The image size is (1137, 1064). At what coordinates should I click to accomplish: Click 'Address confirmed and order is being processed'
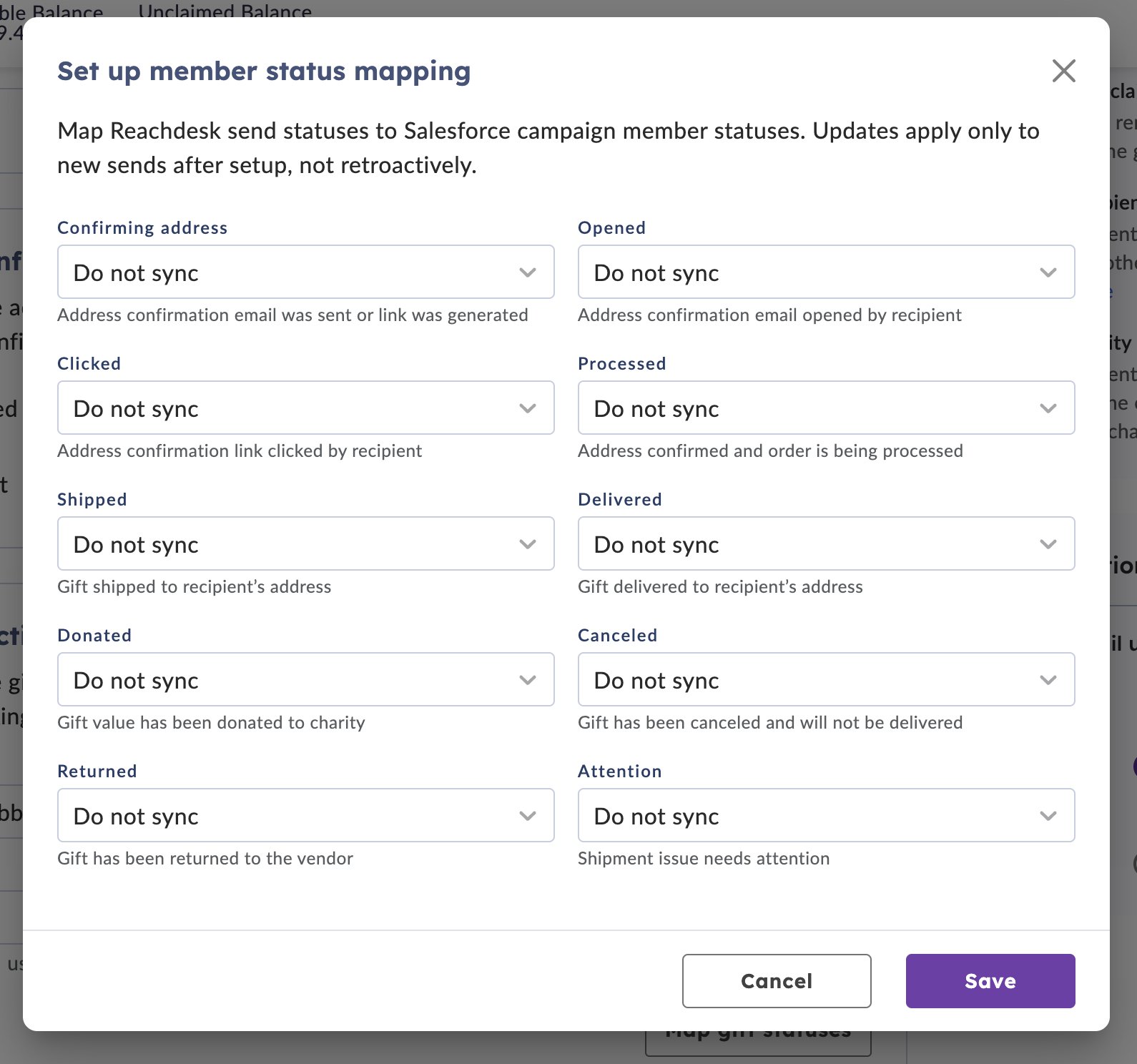coord(770,451)
